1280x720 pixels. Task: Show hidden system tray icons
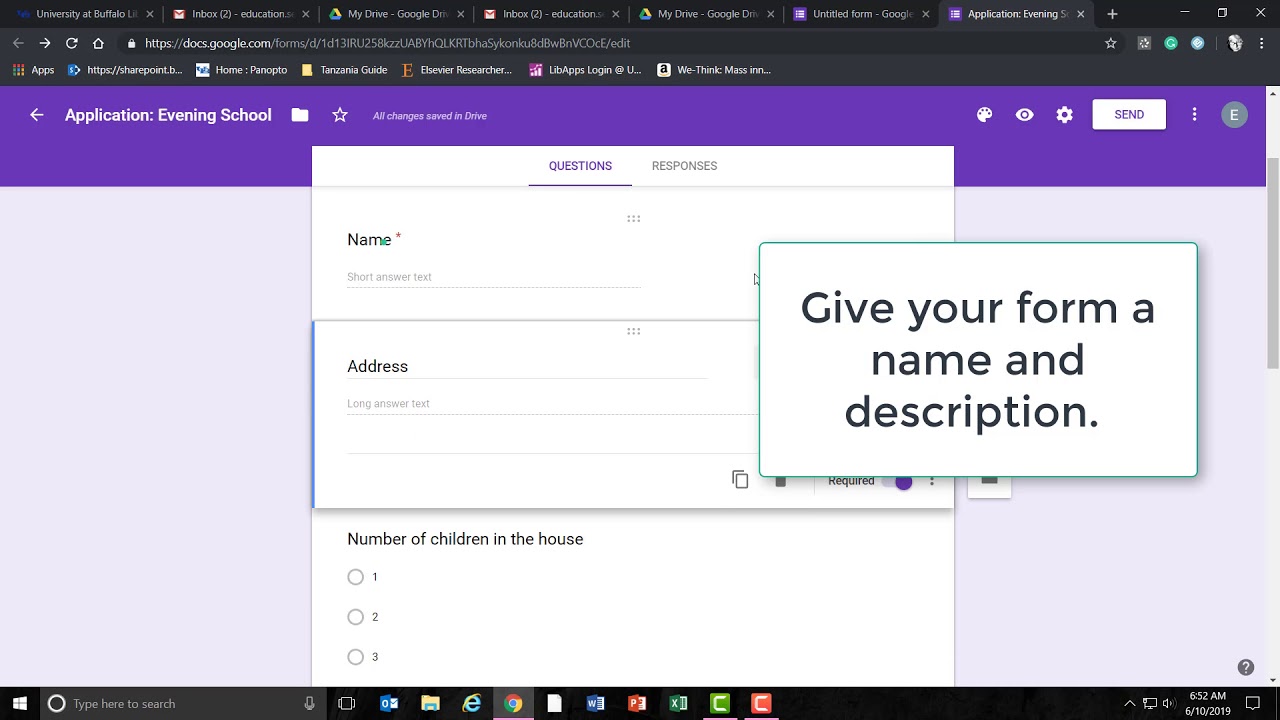point(1130,703)
